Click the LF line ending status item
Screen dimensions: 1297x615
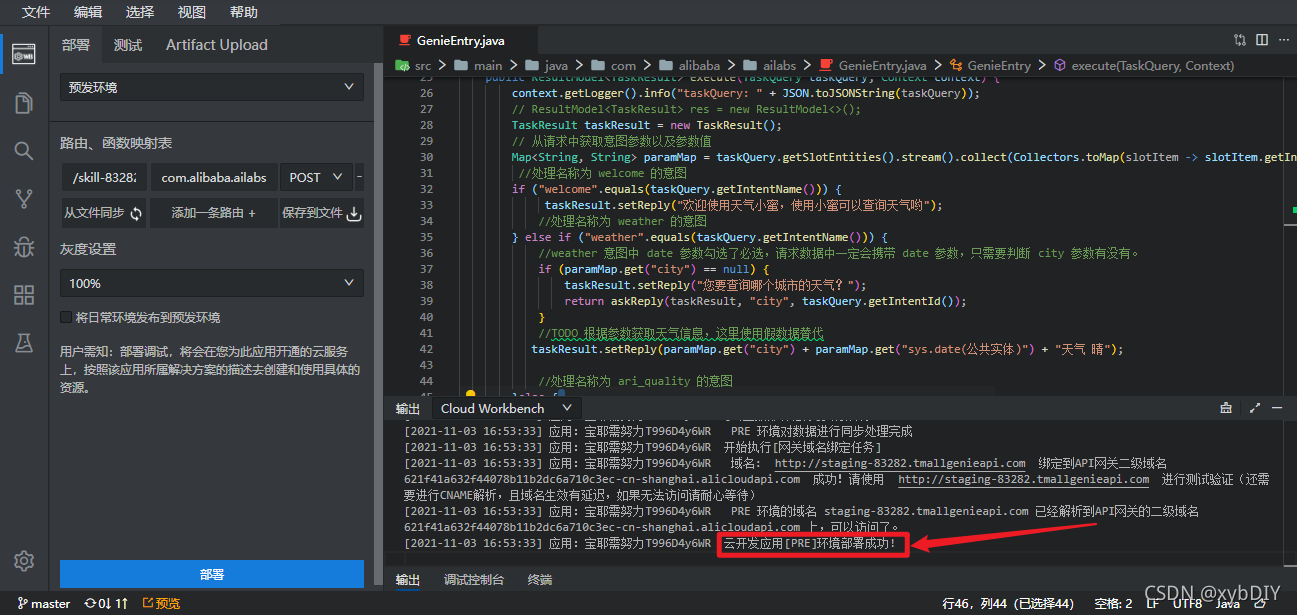1153,603
